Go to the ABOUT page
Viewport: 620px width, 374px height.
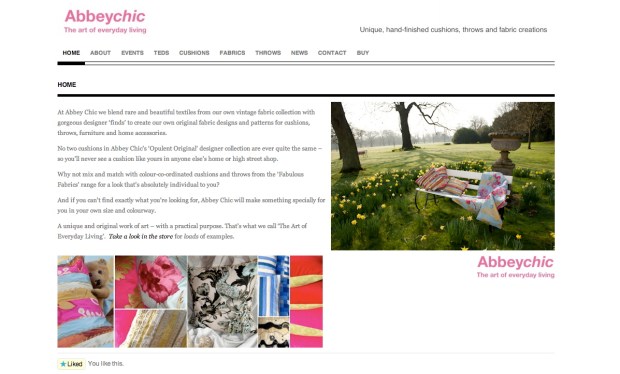pos(100,53)
